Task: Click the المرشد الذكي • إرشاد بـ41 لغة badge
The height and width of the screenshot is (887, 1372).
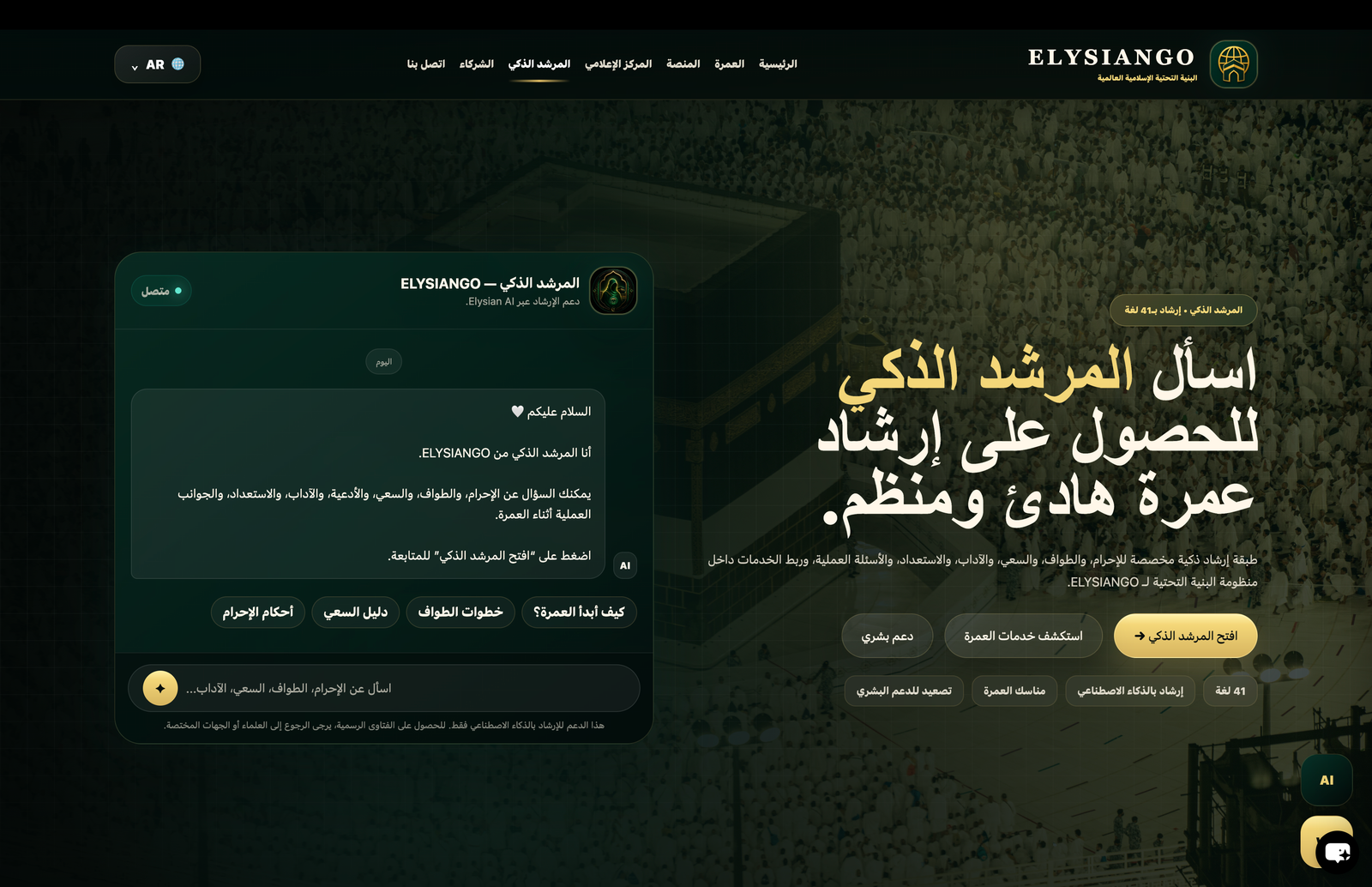Action: 1183,310
